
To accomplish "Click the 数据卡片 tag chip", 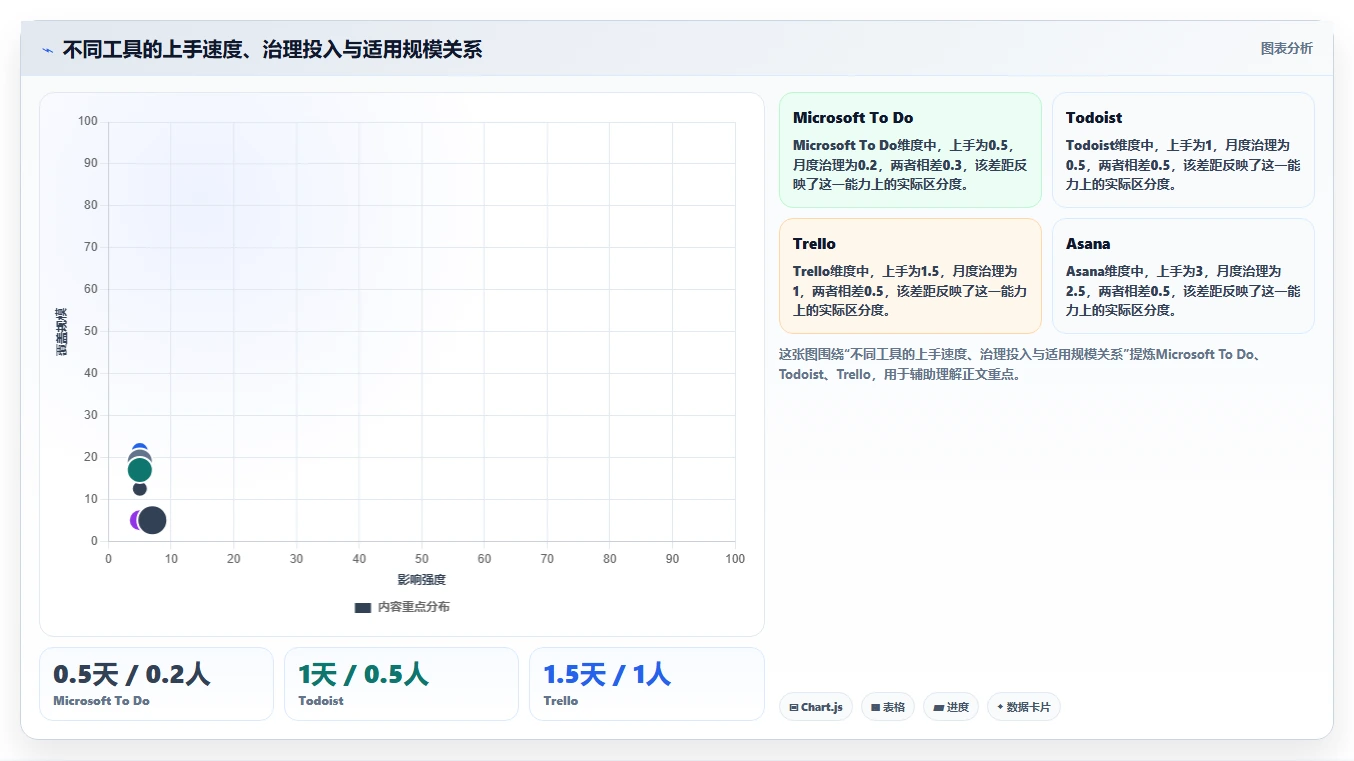I will 1024,707.
